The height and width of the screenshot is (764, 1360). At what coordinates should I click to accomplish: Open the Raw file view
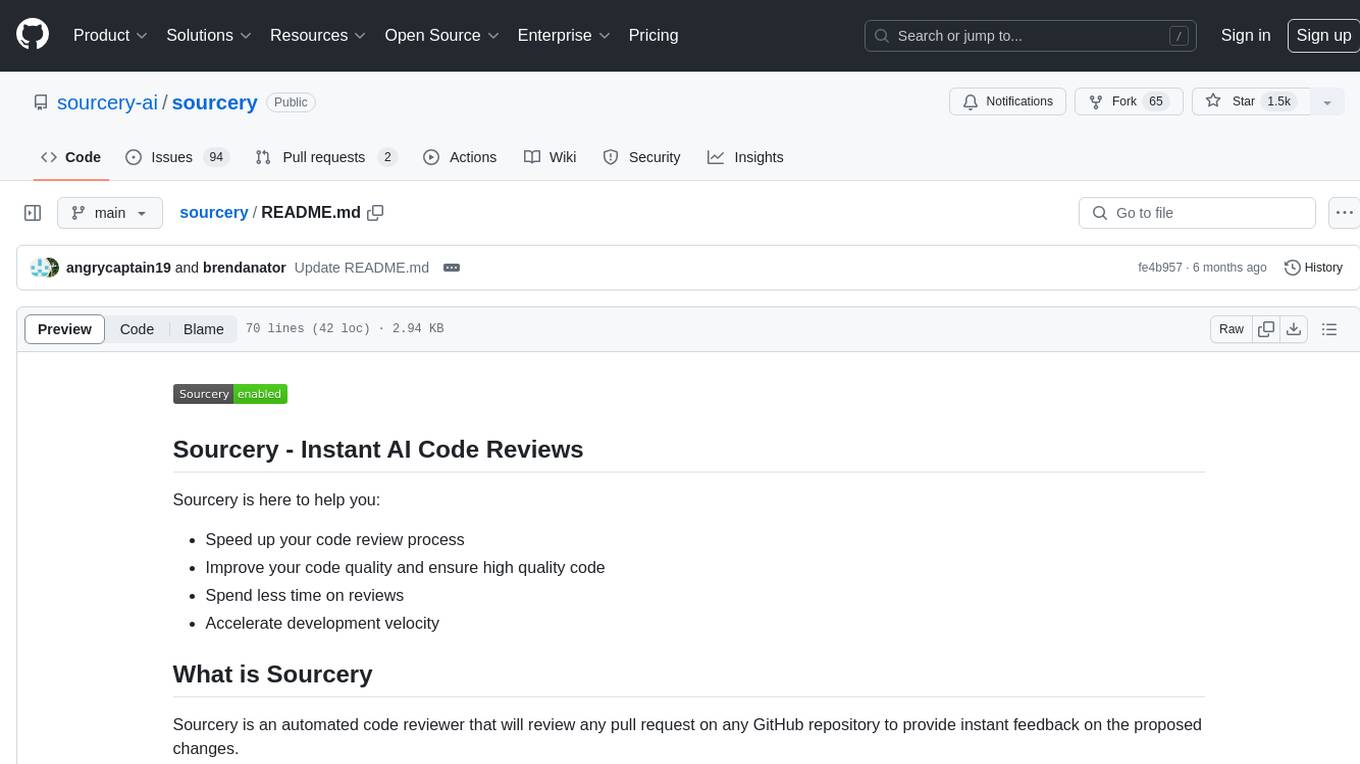[x=1231, y=329]
